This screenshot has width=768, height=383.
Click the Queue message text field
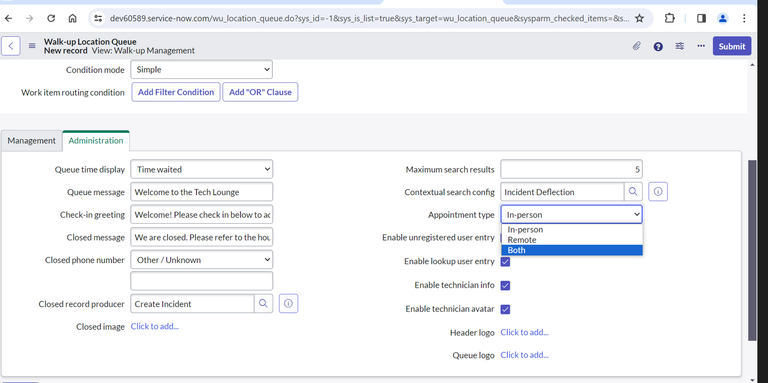pos(201,192)
